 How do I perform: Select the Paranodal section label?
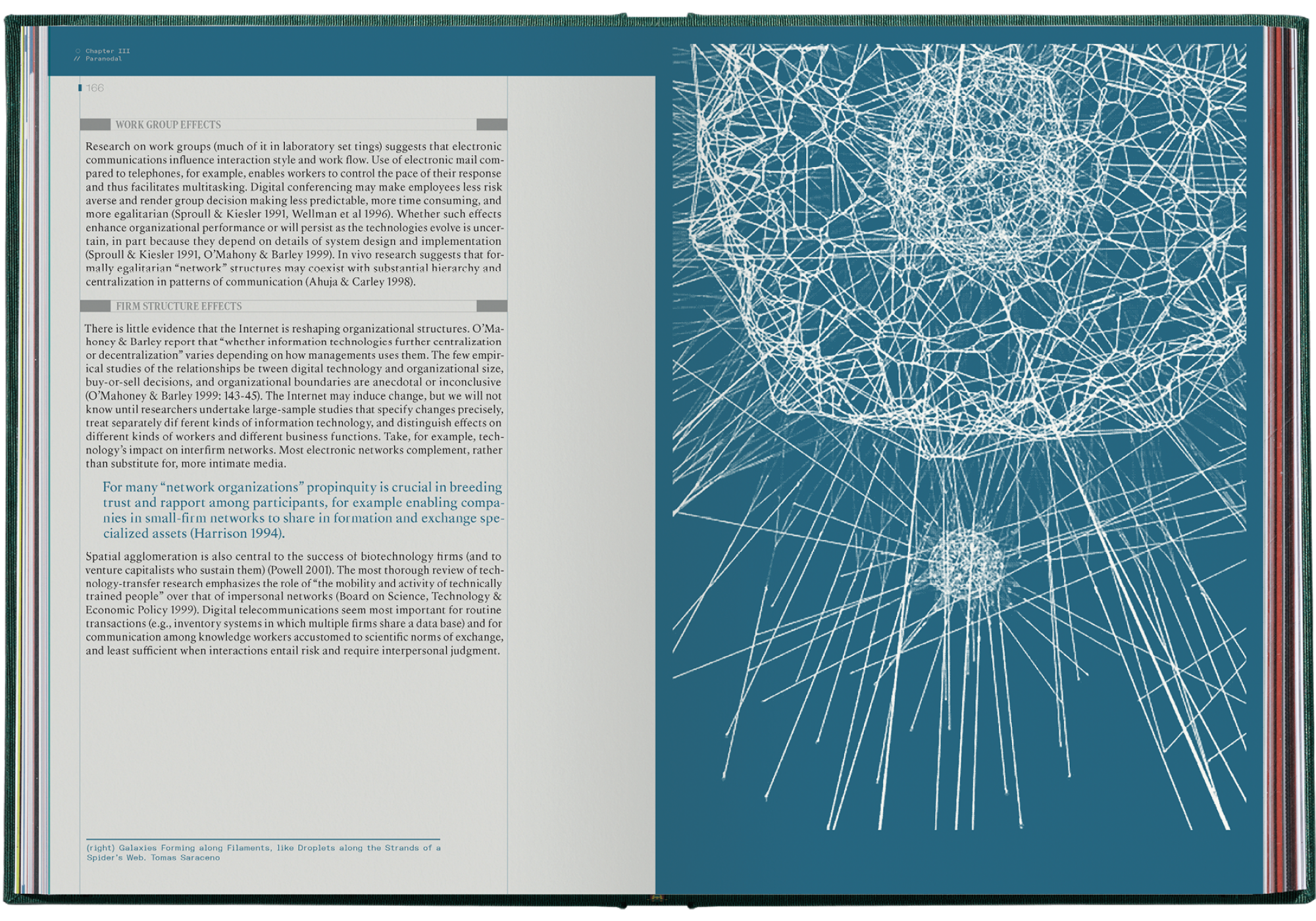point(104,59)
